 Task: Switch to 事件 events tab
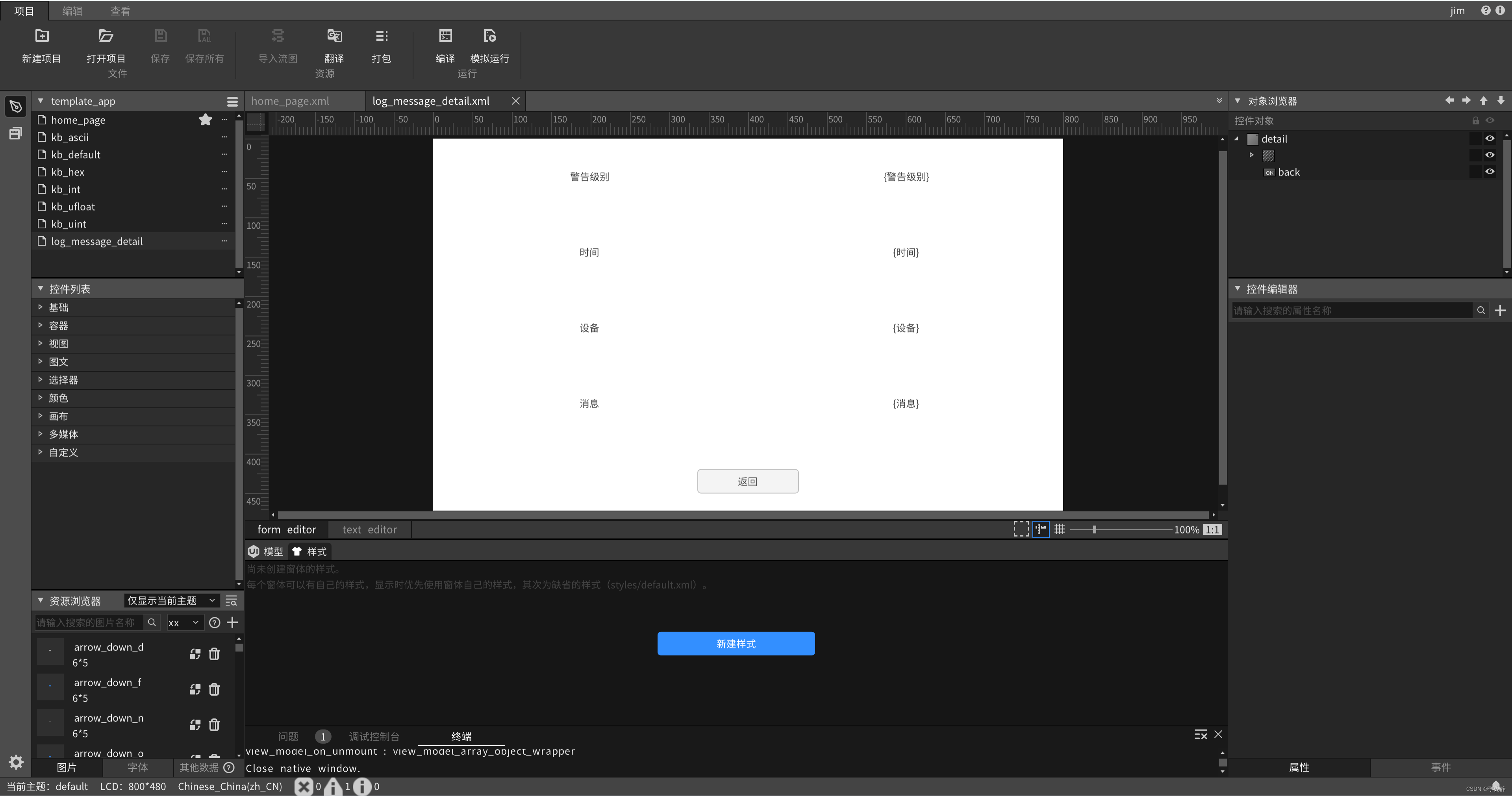[x=1440, y=768]
